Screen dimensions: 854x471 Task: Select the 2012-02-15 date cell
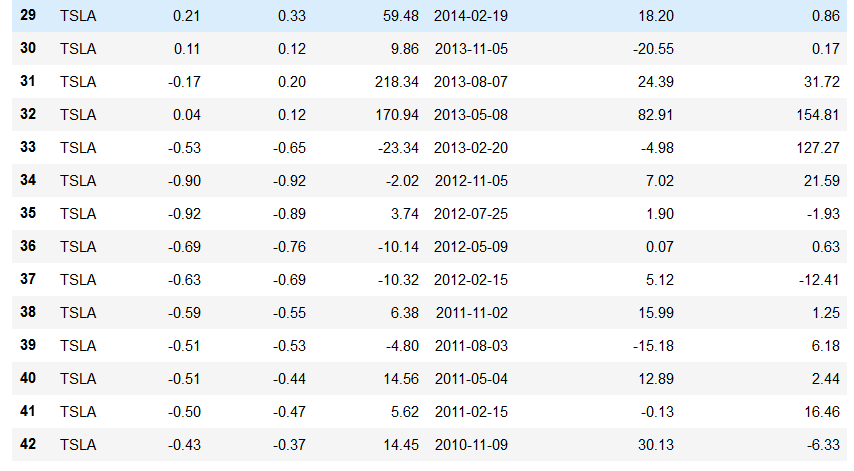pos(471,280)
